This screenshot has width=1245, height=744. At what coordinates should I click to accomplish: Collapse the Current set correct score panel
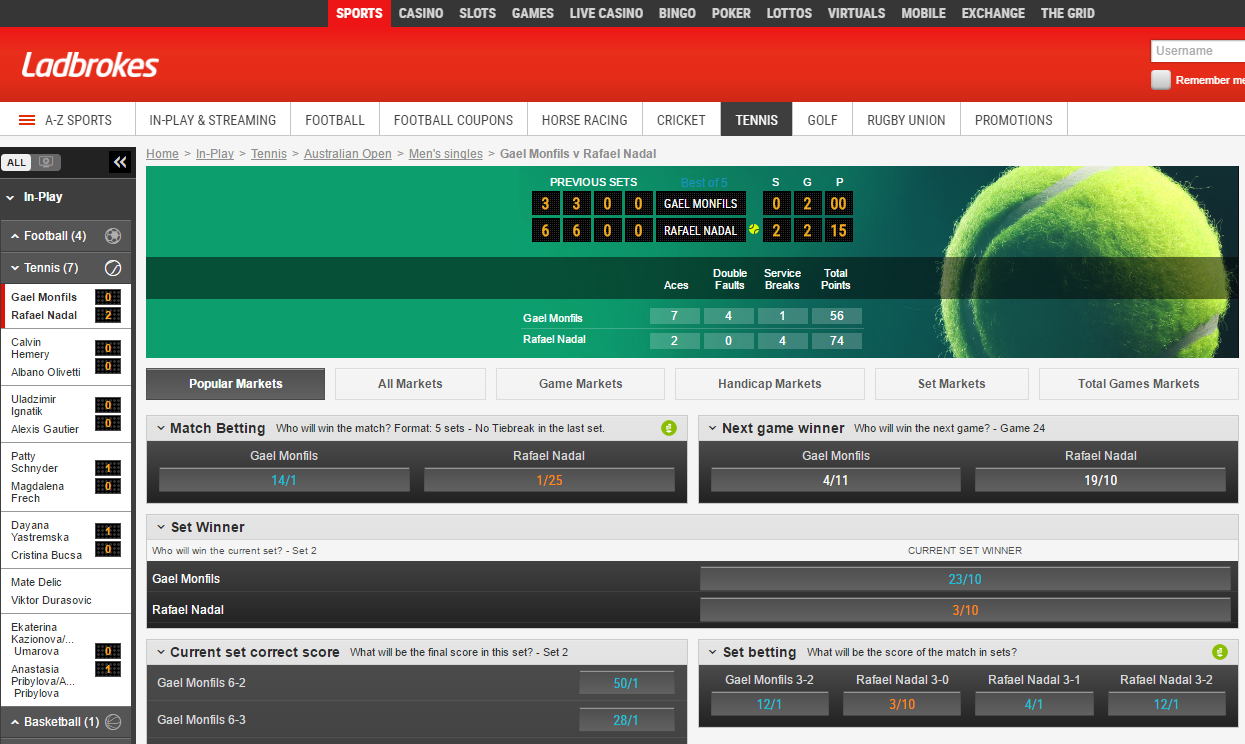pyautogui.click(x=160, y=652)
